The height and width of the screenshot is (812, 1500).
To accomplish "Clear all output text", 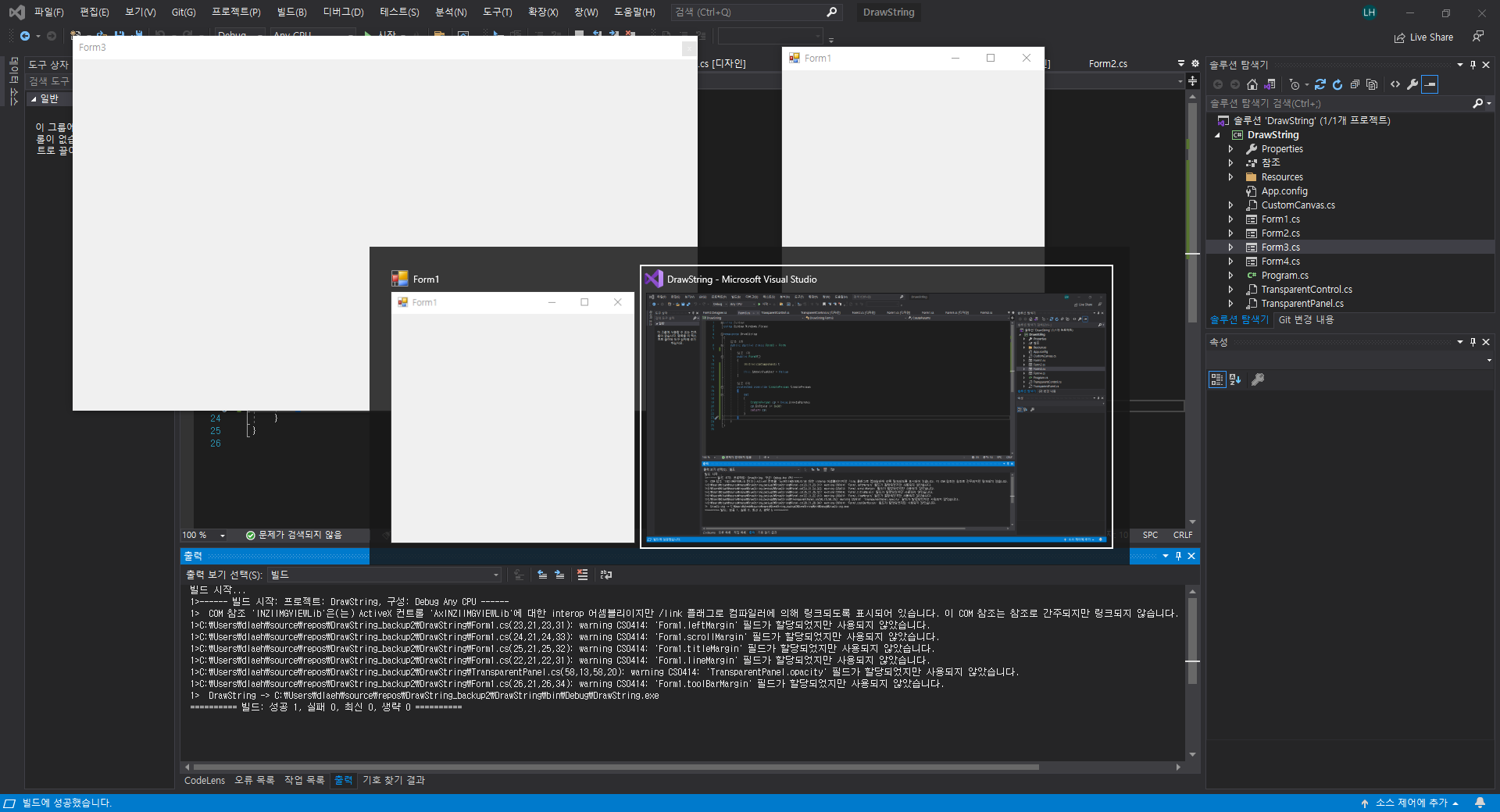I will click(x=582, y=575).
